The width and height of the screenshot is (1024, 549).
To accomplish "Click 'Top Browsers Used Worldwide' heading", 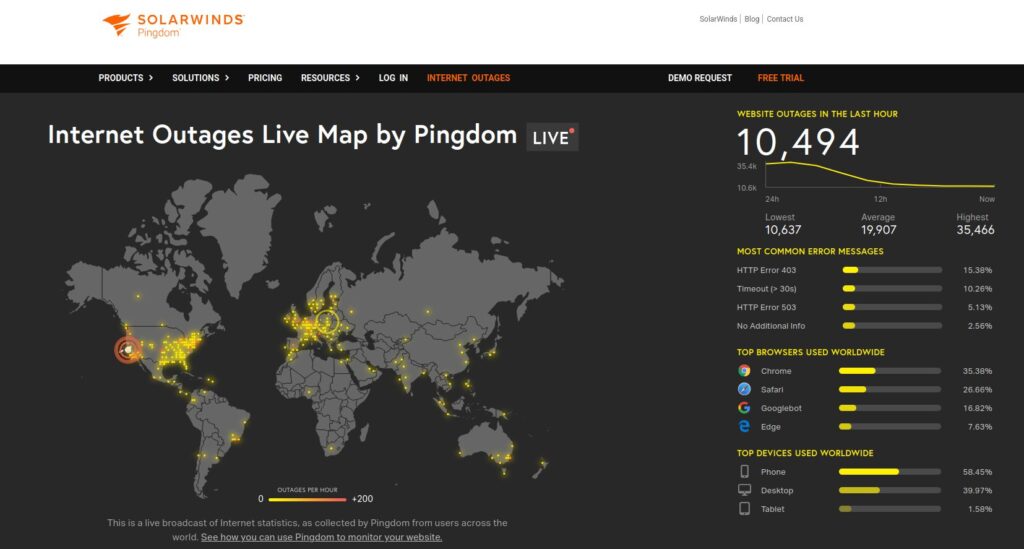I will tap(810, 352).
